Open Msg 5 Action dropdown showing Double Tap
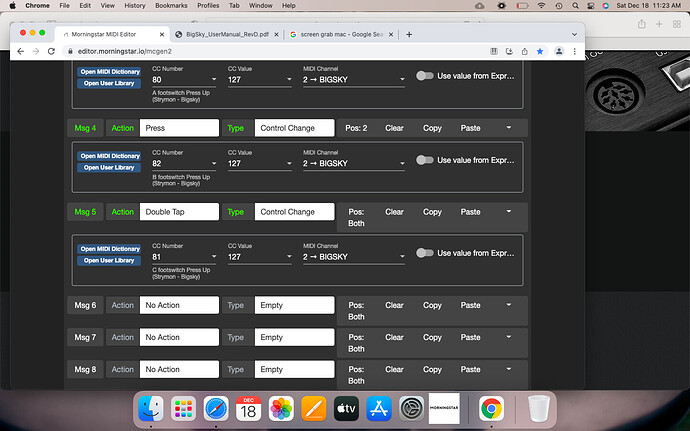This screenshot has width=690, height=431. (179, 212)
